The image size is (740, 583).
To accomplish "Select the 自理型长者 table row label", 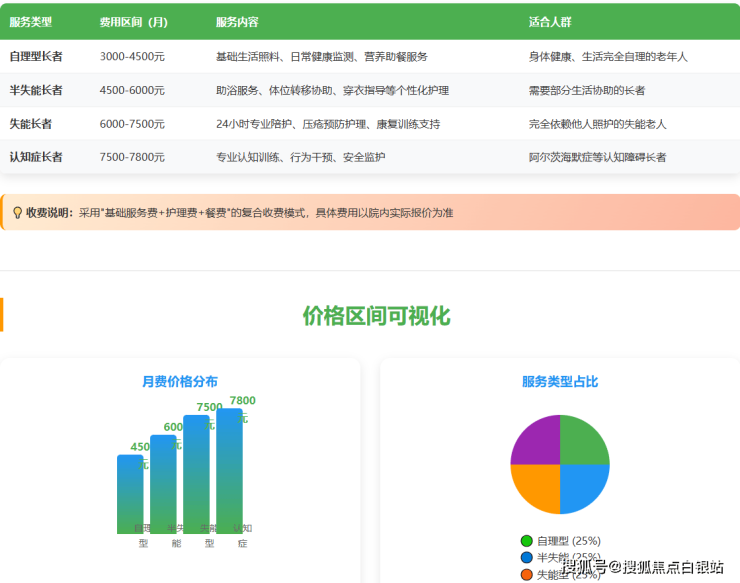I will point(36,57).
